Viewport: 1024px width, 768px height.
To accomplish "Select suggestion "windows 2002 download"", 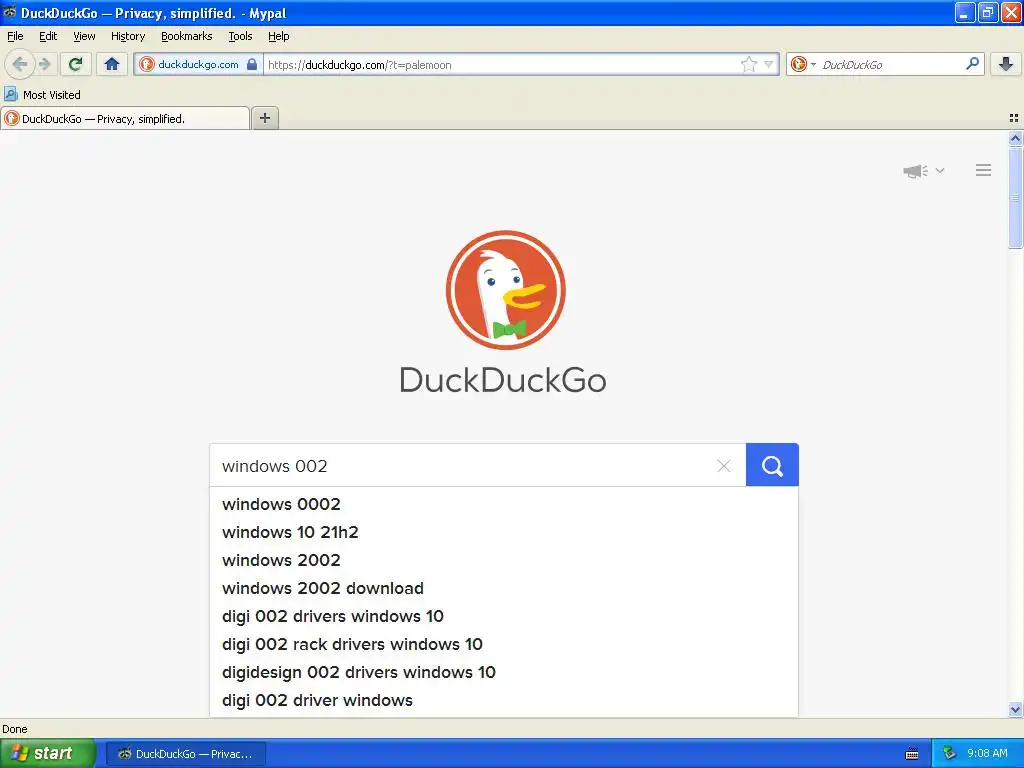I will pos(504,588).
